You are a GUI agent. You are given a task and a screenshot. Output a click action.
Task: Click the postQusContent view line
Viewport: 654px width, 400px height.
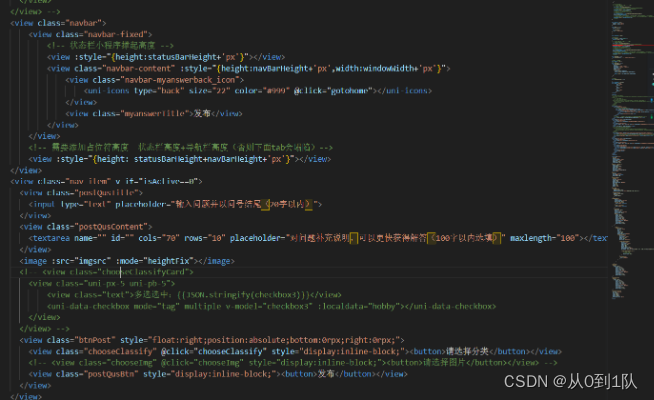(x=86, y=227)
